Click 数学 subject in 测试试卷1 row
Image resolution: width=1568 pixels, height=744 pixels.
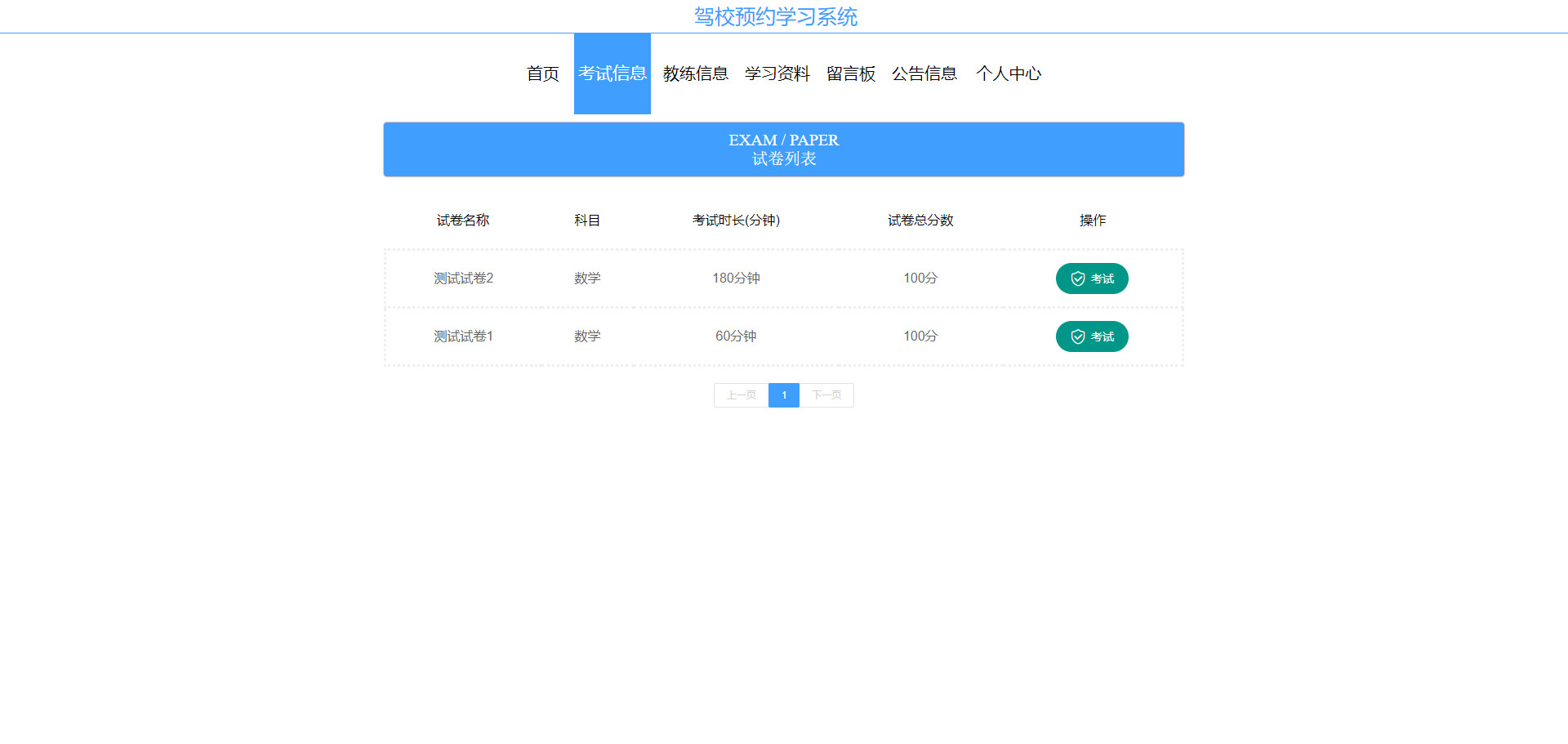tap(587, 336)
